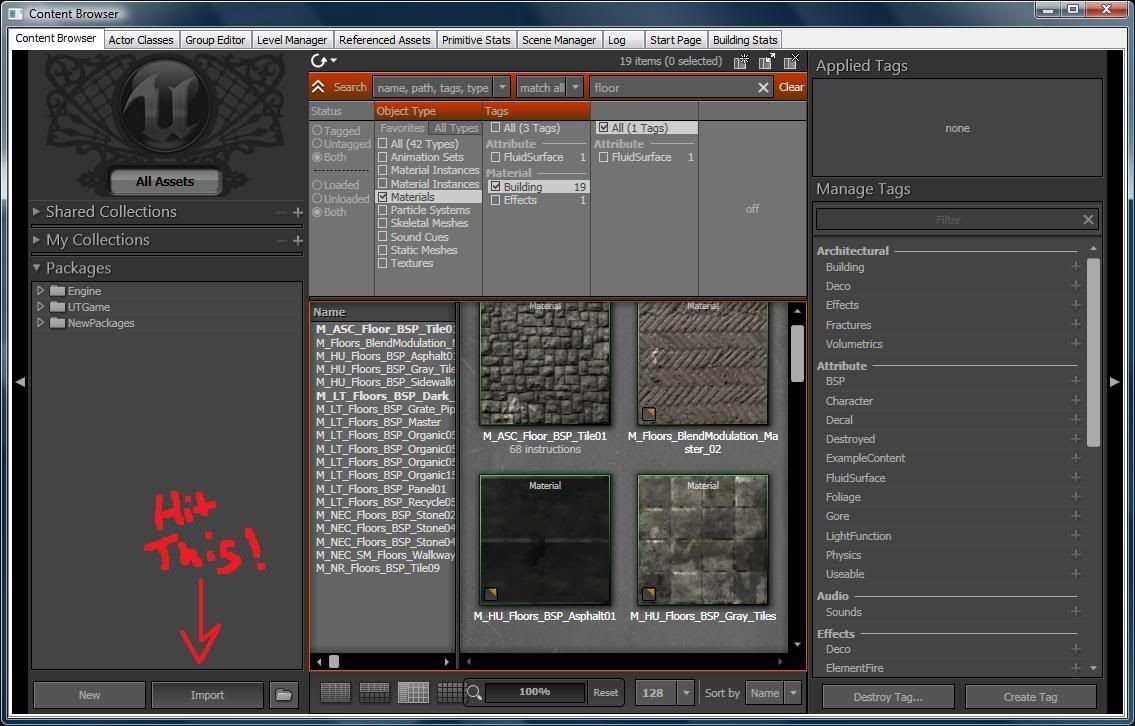The height and width of the screenshot is (726, 1135).
Task: Click the clear search text X icon
Action: point(763,88)
